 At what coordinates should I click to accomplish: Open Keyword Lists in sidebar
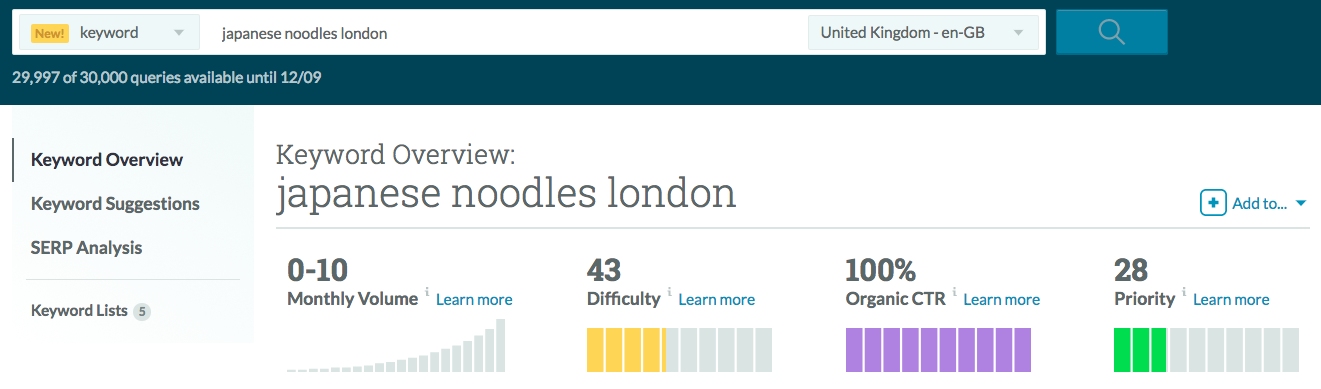pyautogui.click(x=79, y=311)
